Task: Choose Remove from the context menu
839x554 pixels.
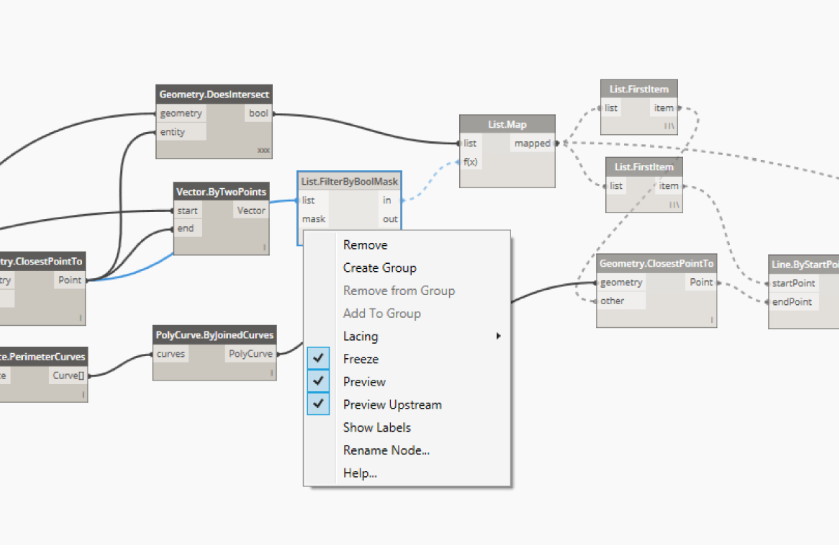Action: click(365, 245)
